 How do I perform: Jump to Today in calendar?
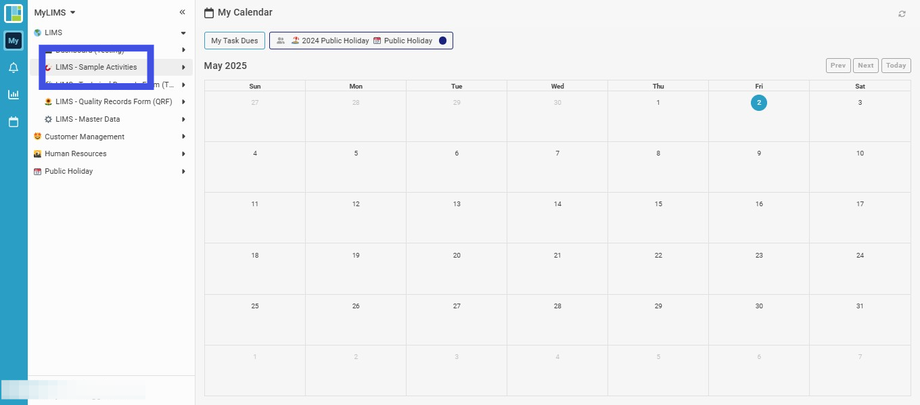(896, 65)
